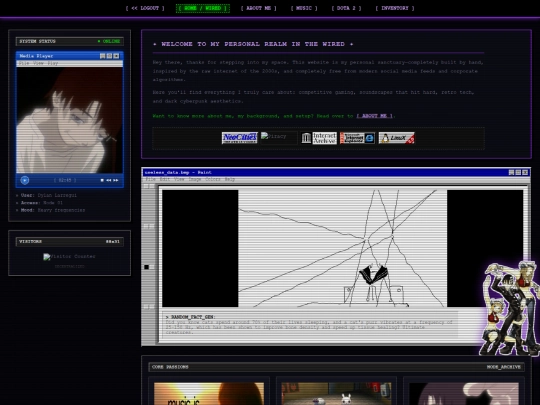Play the Media Player track
Image resolution: width=540 pixels, height=405 pixels.
(x=25, y=180)
